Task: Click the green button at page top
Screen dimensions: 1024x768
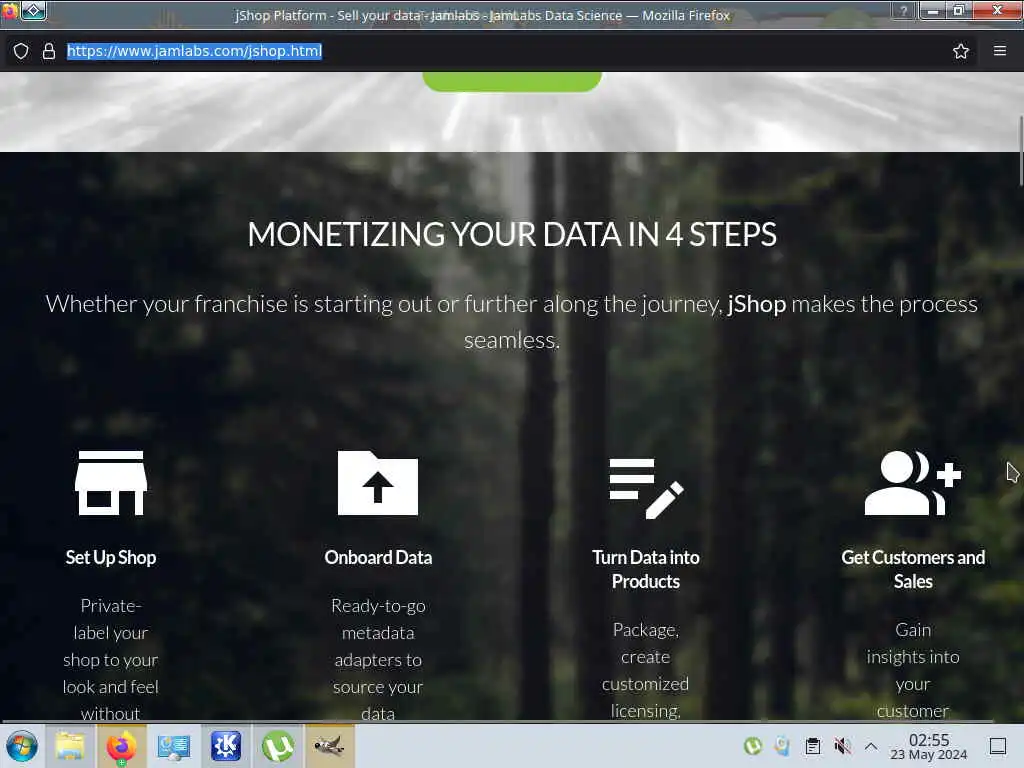Action: point(512,82)
